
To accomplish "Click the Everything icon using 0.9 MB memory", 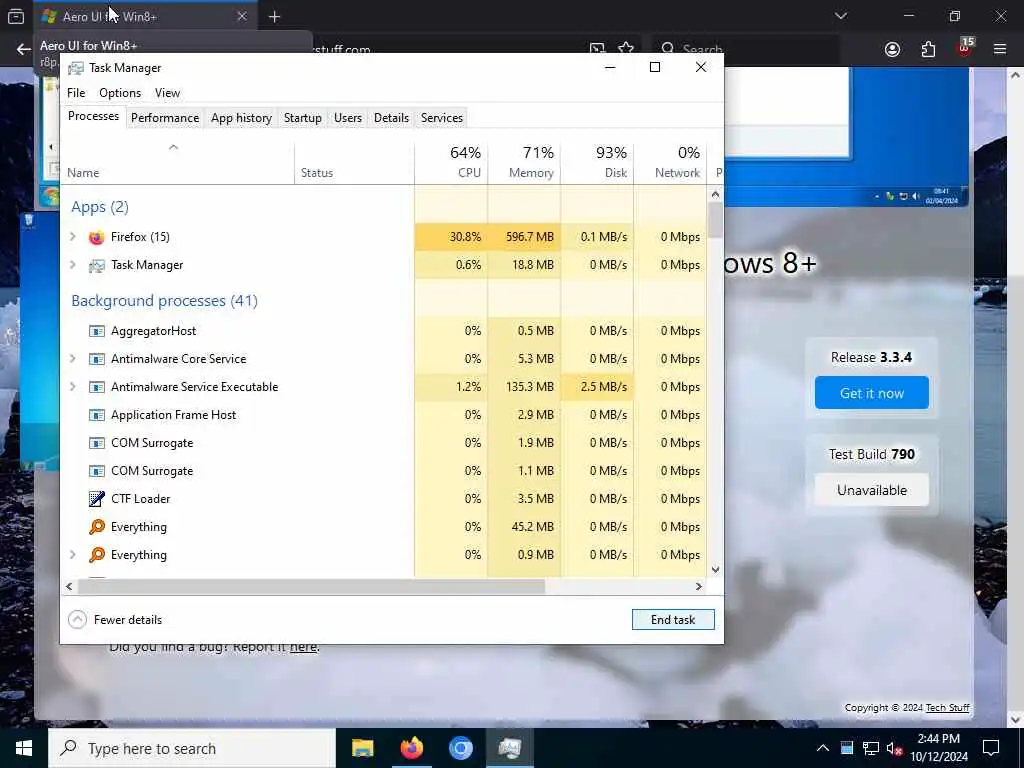I will pyautogui.click(x=97, y=555).
